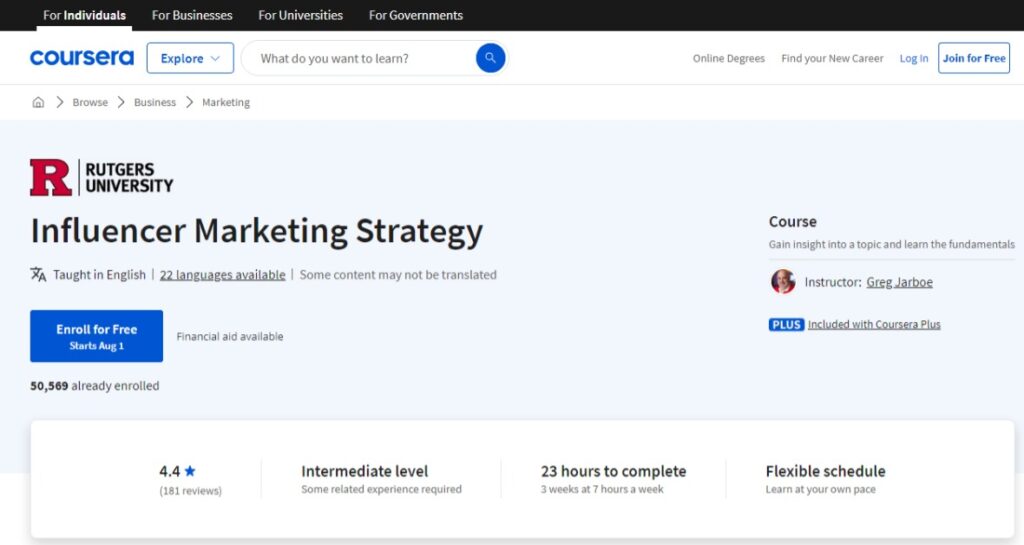This screenshot has width=1024, height=545.
Task: Click the translation language icon
Action: tap(39, 274)
